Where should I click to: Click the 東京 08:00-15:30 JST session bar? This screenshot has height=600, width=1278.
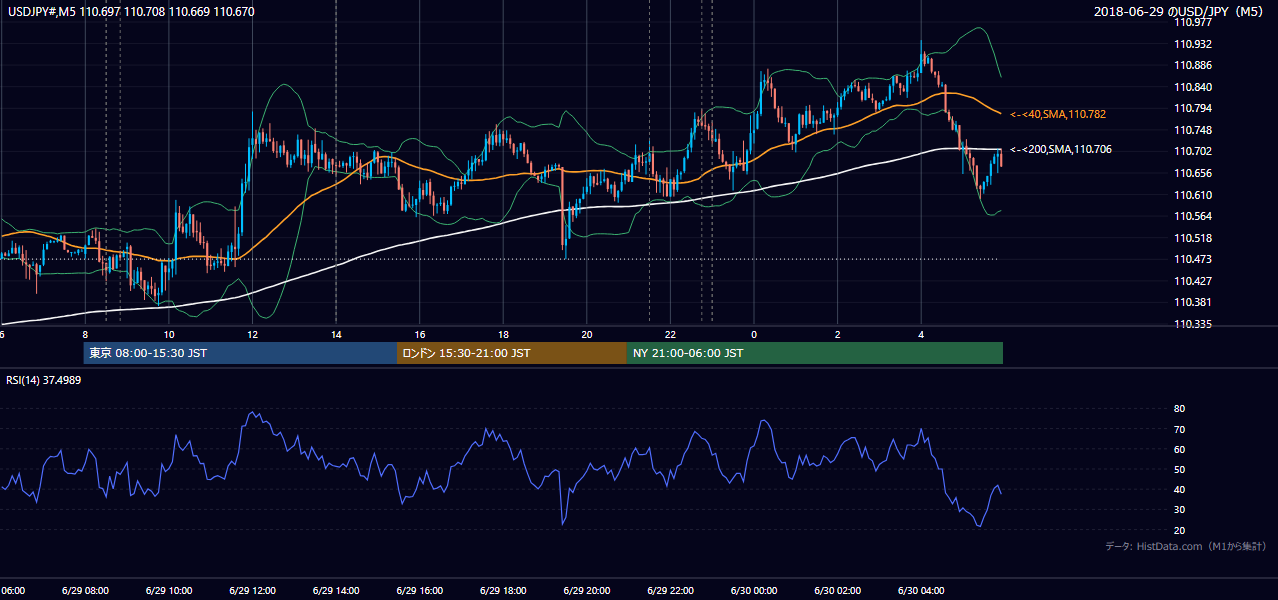click(x=240, y=353)
